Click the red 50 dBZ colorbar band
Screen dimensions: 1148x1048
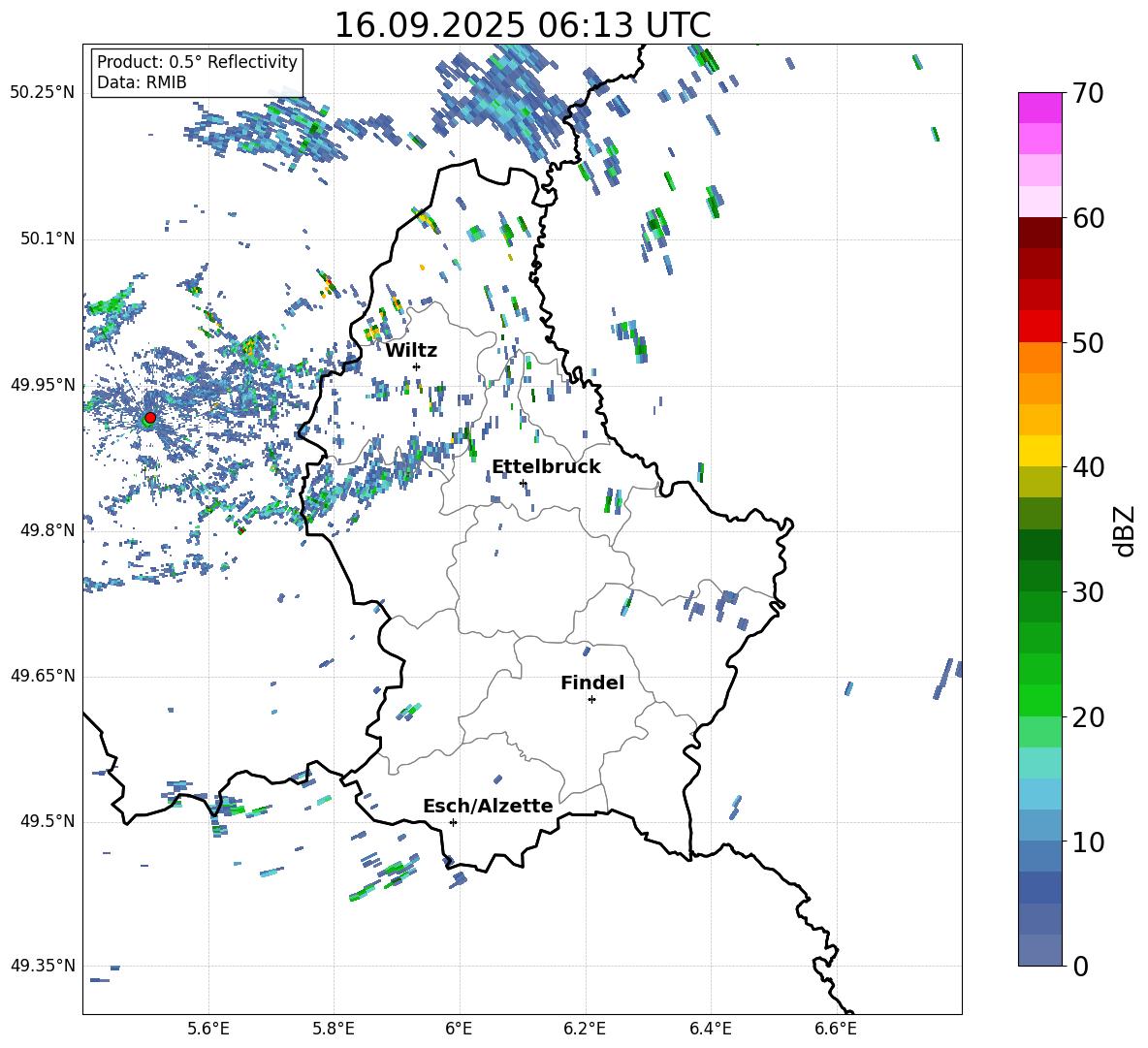click(1039, 327)
